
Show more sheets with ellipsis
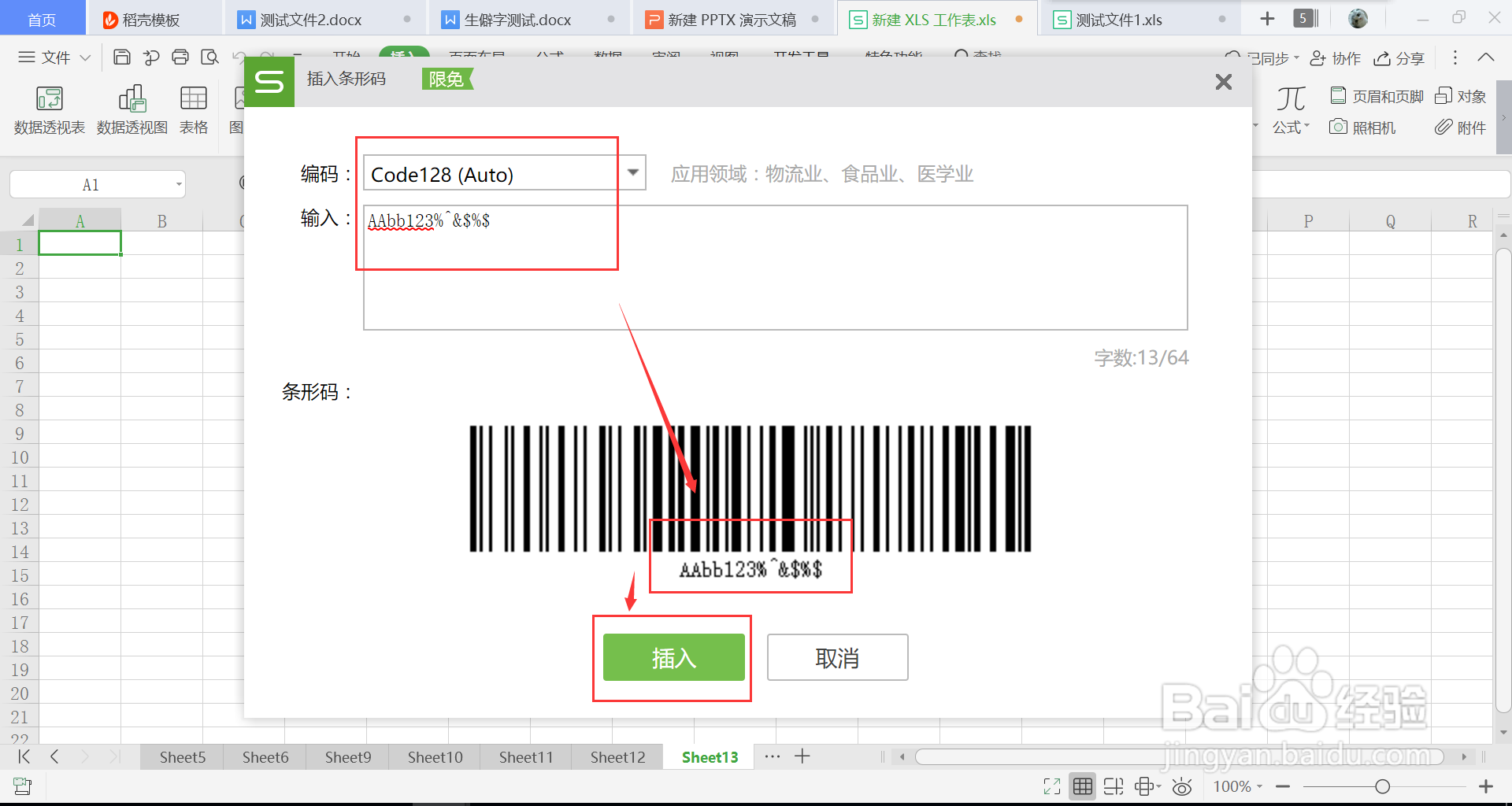(x=773, y=756)
